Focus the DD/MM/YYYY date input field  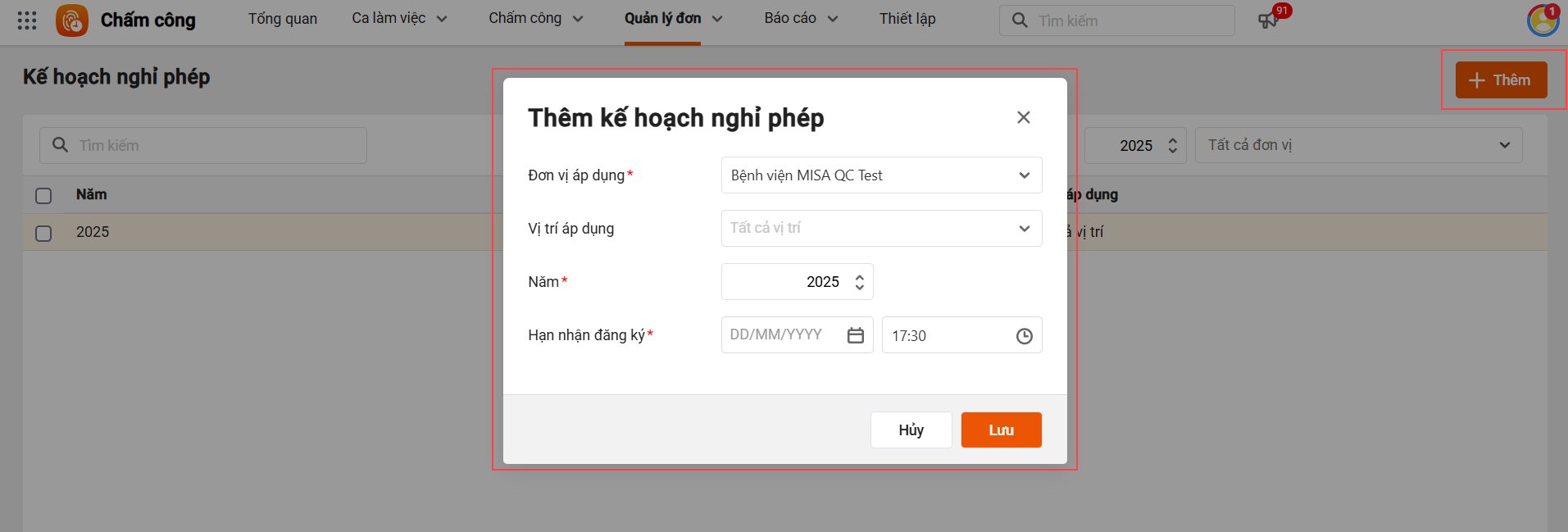779,335
